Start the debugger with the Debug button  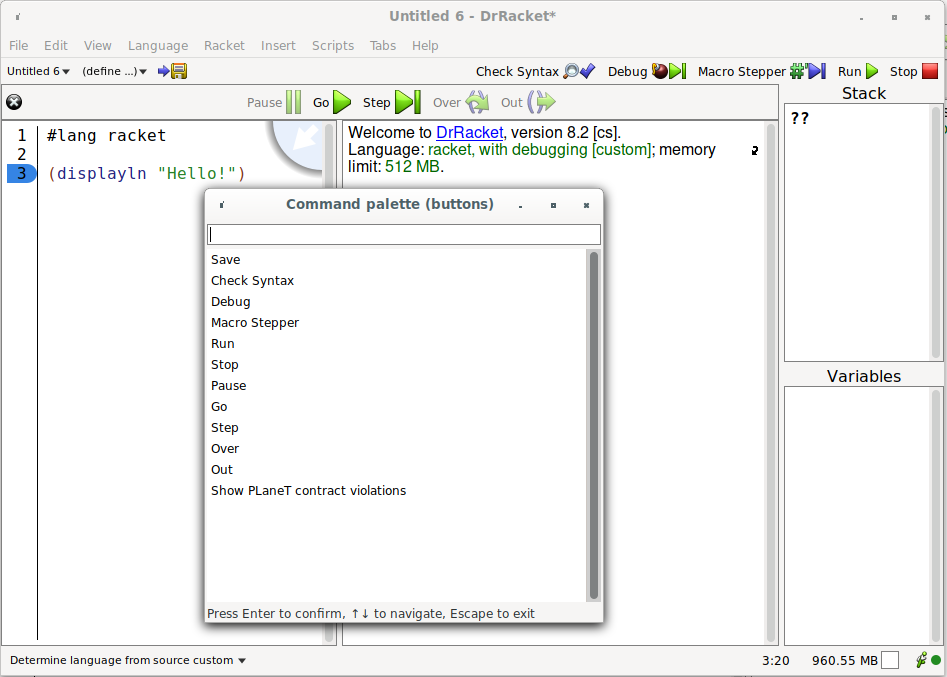647,71
